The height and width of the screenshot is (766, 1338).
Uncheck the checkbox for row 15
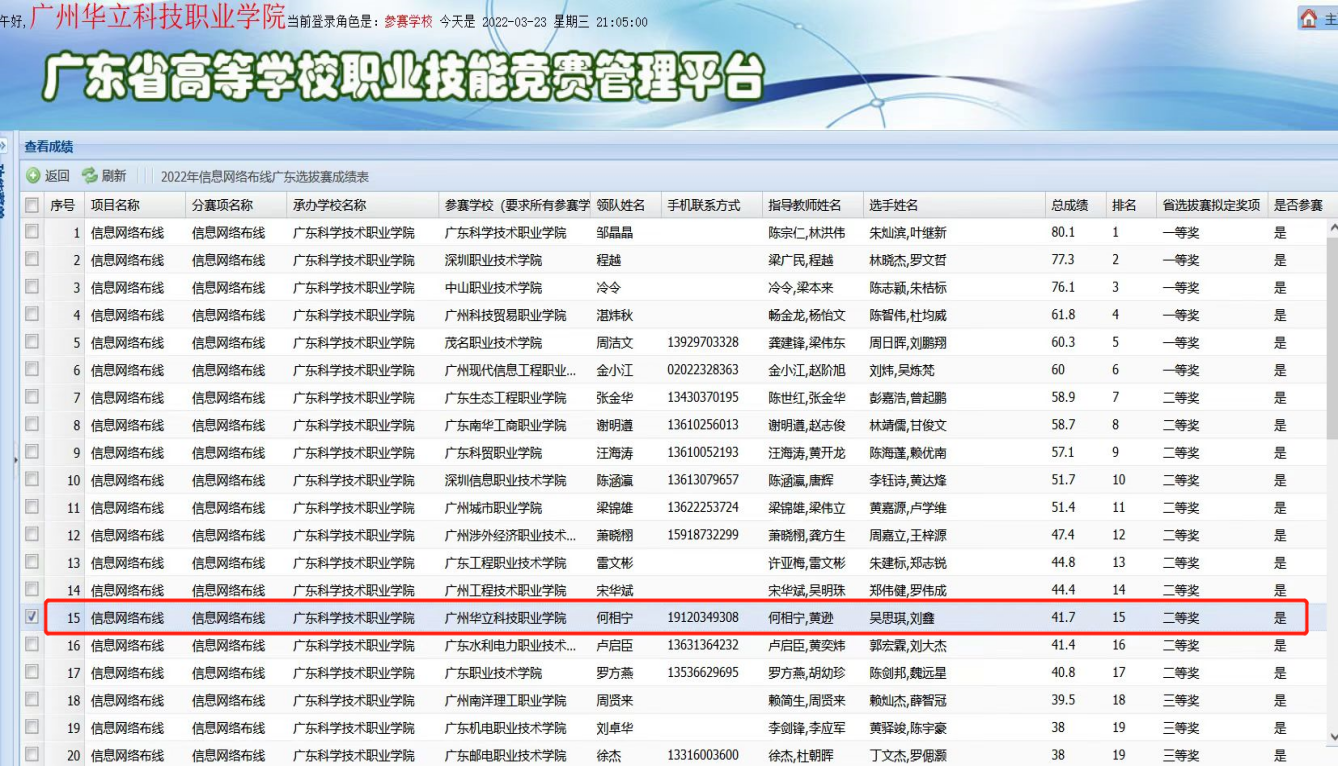tap(33, 617)
